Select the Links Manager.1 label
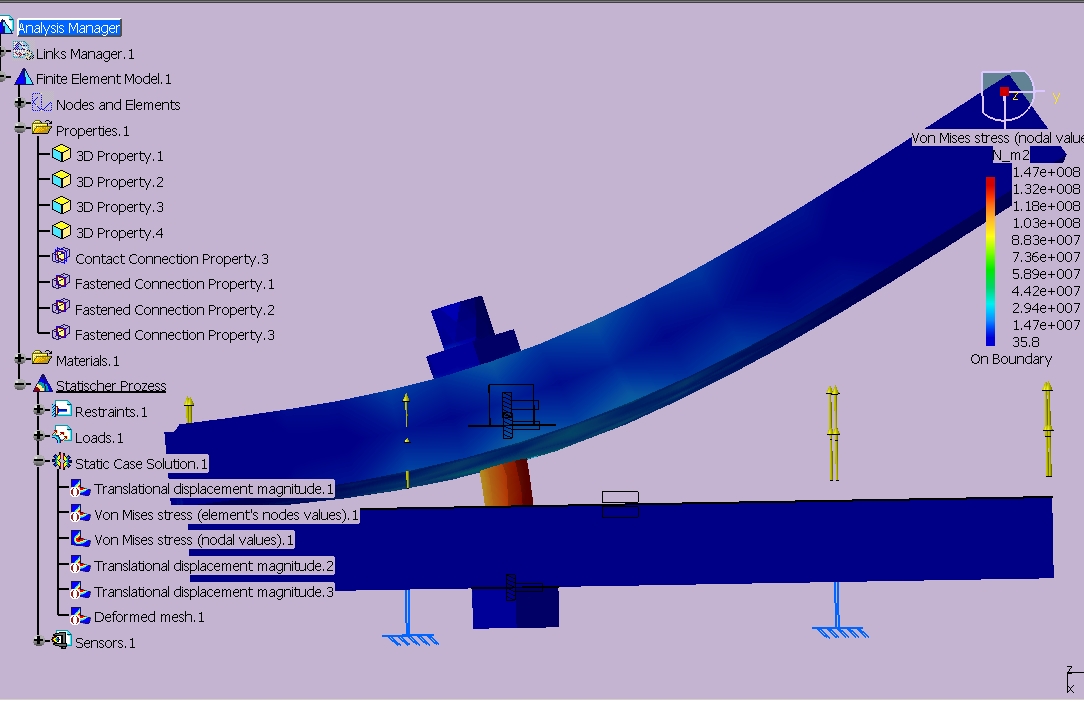1084x702 pixels. (x=85, y=54)
